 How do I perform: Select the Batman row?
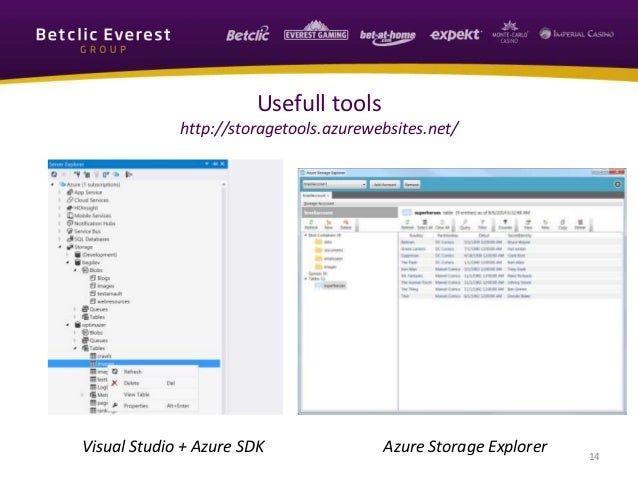tap(511, 242)
